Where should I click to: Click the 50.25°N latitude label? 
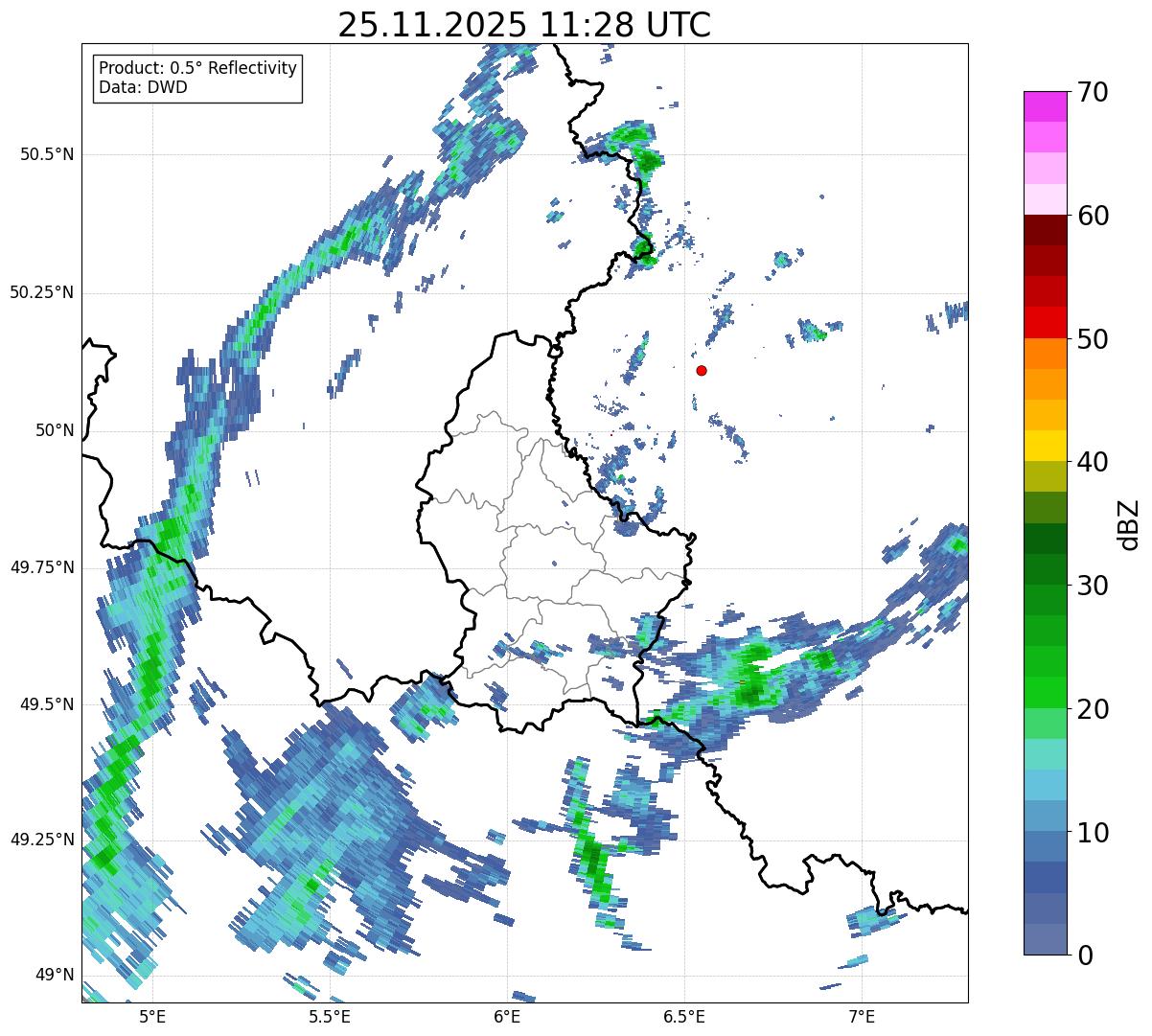point(41,292)
